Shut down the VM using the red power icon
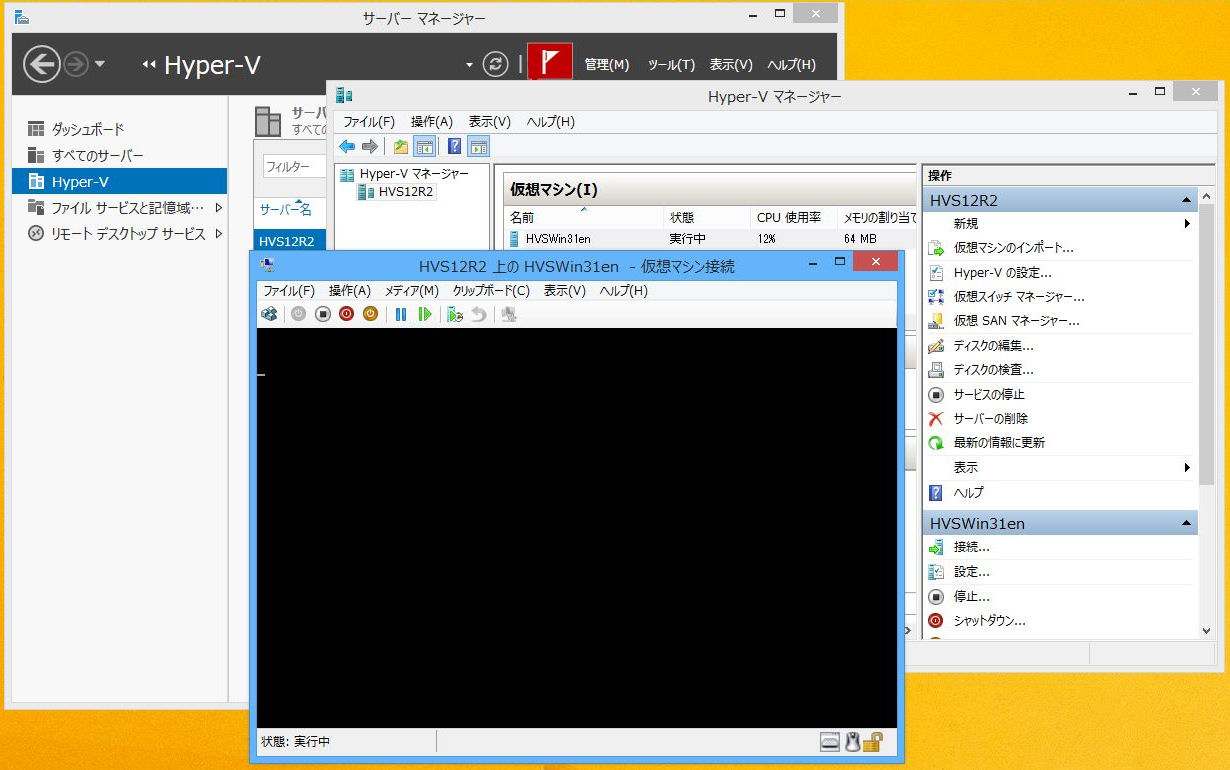This screenshot has width=1230, height=770. pyautogui.click(x=346, y=314)
